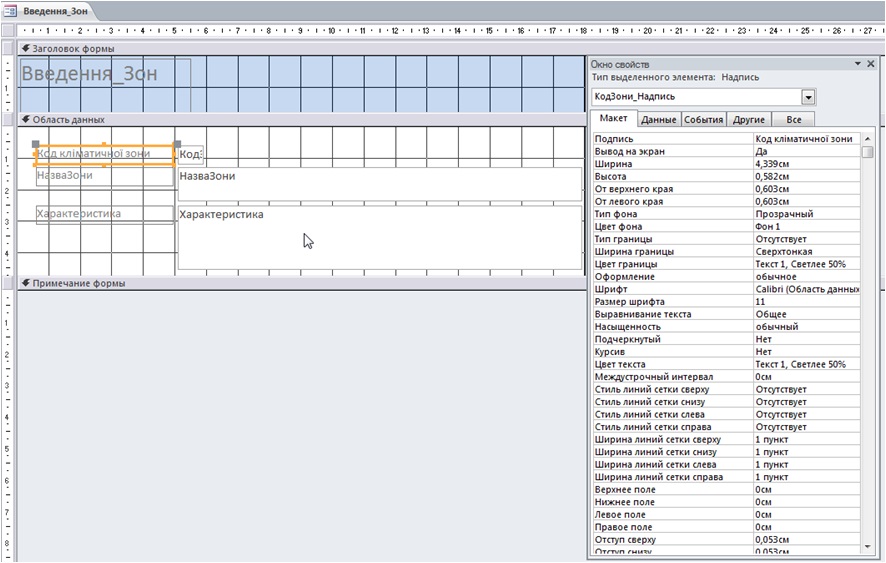
Task: Click the form selector box at ruler corner
Action: point(8,30)
